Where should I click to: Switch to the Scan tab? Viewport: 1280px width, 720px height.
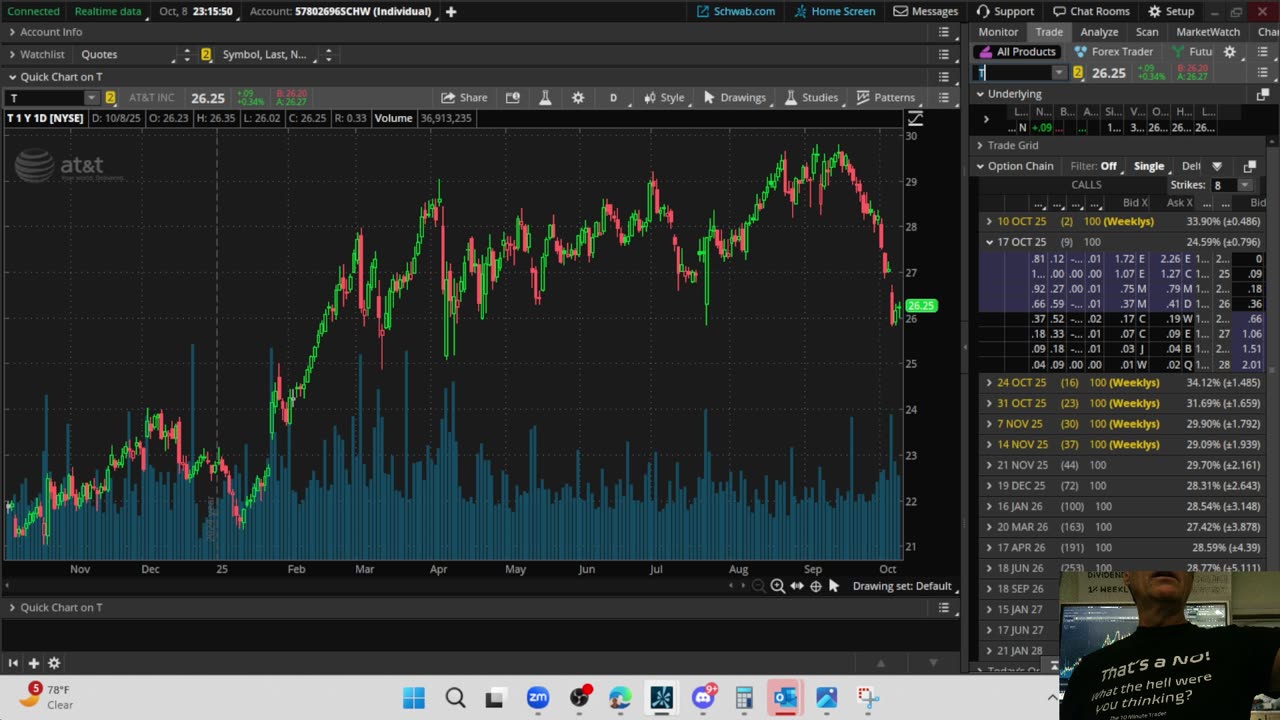coord(1147,32)
